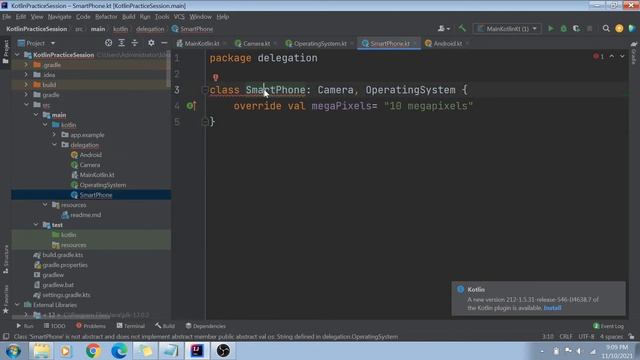640x360 pixels.
Task: Collapse External Libraries node
Action: click(17, 305)
